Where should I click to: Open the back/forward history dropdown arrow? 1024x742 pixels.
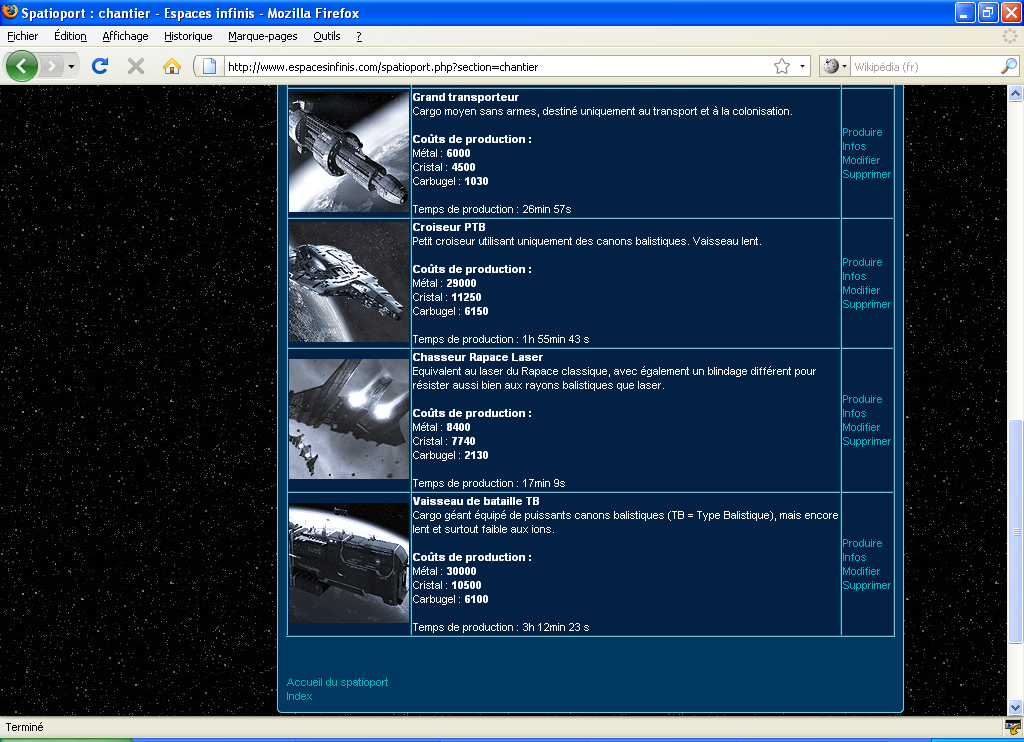point(71,66)
